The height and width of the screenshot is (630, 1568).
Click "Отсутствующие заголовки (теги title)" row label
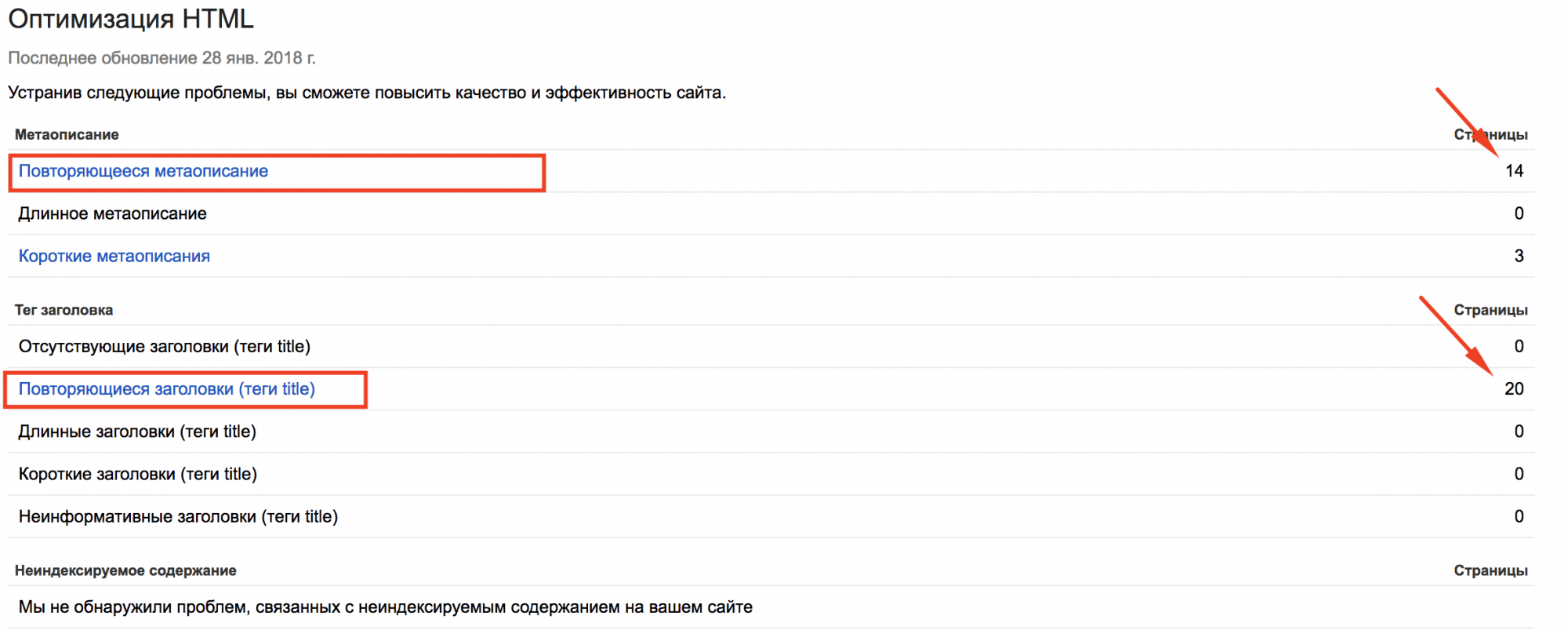pyautogui.click(x=165, y=347)
